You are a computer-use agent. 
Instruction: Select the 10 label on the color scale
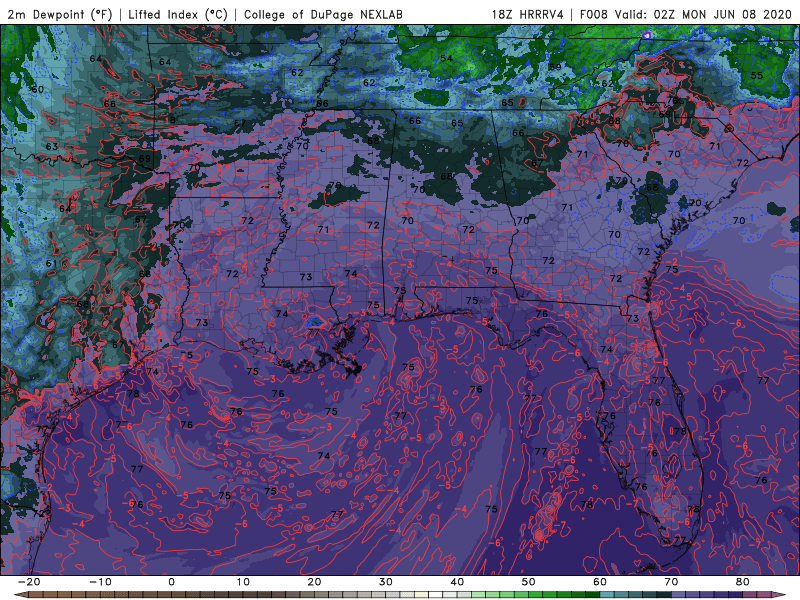coord(243,582)
